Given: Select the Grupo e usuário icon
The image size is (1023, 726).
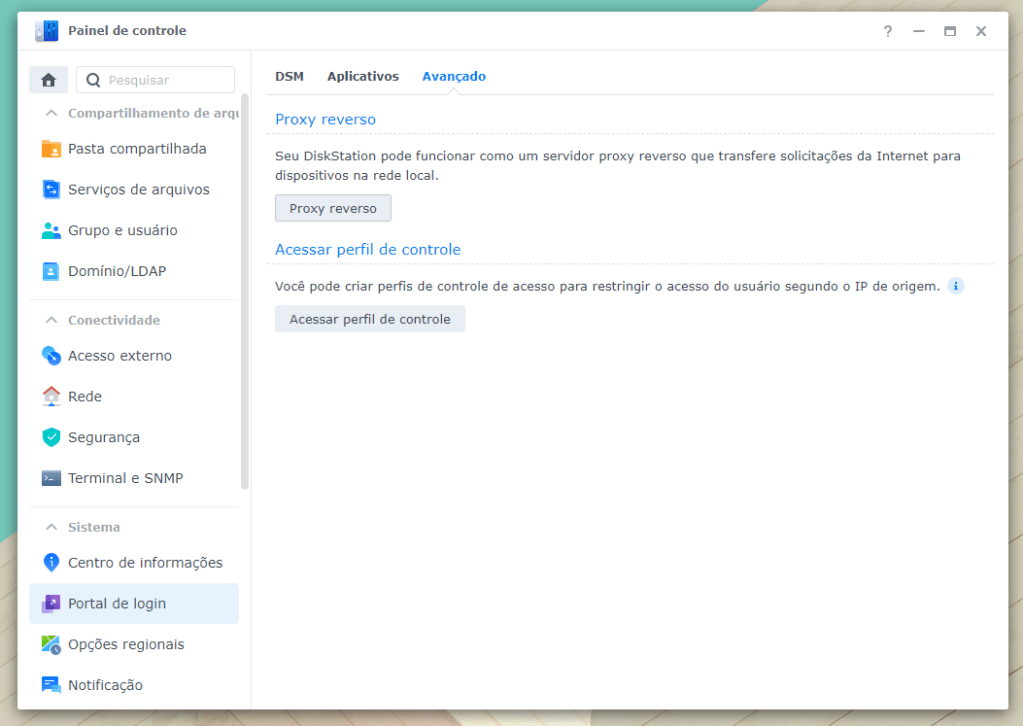Looking at the screenshot, I should [51, 231].
